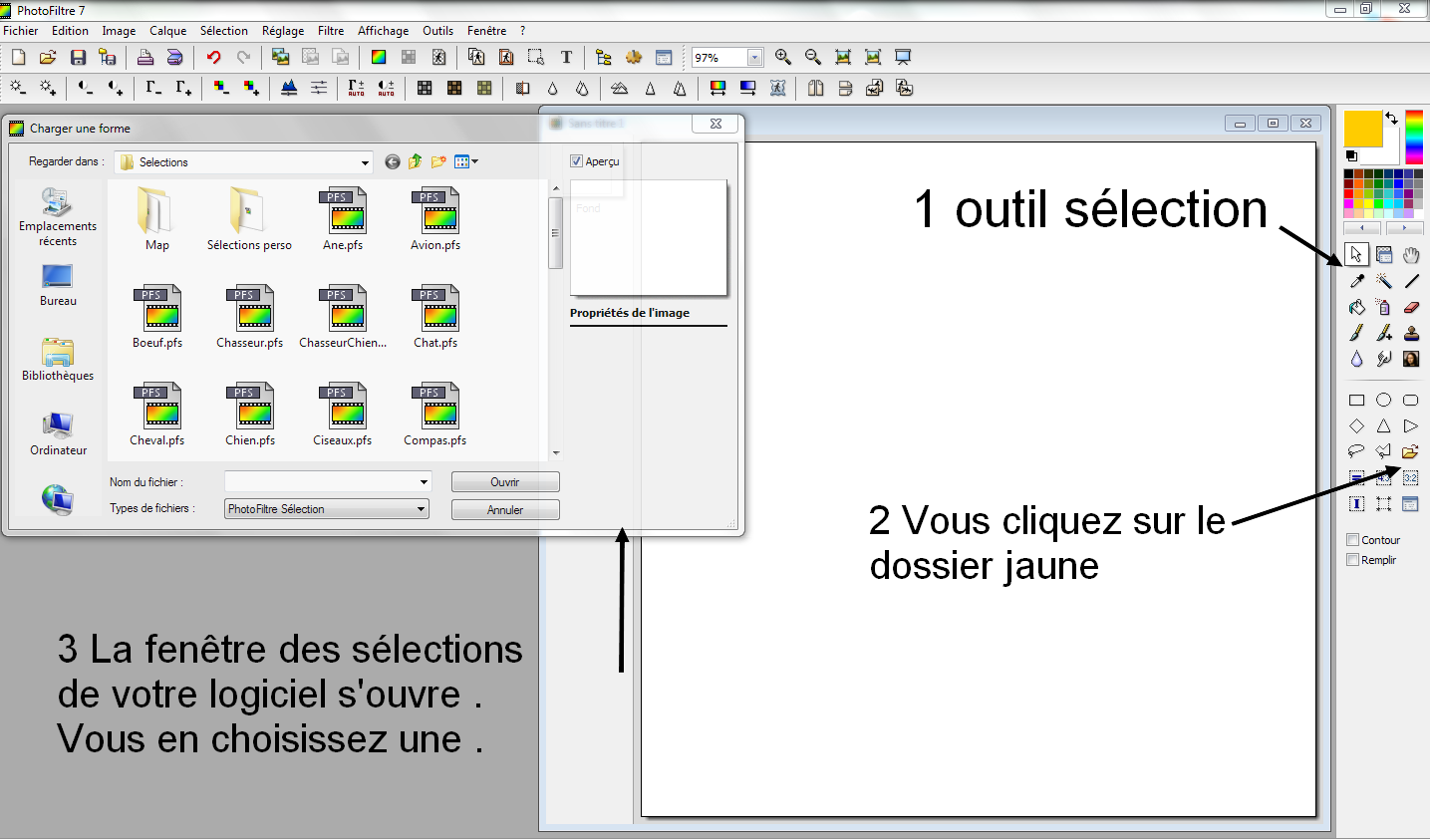Go up one folder level in the dialog

coord(416,162)
